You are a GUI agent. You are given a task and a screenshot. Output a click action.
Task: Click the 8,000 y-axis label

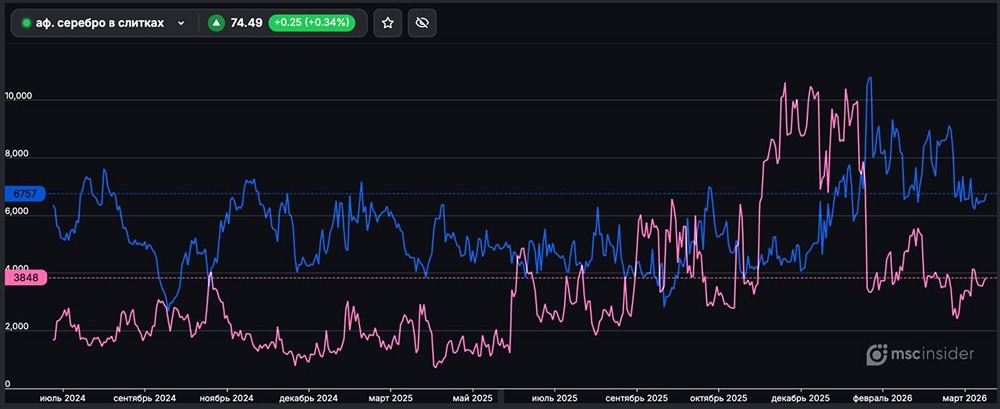(x=19, y=155)
